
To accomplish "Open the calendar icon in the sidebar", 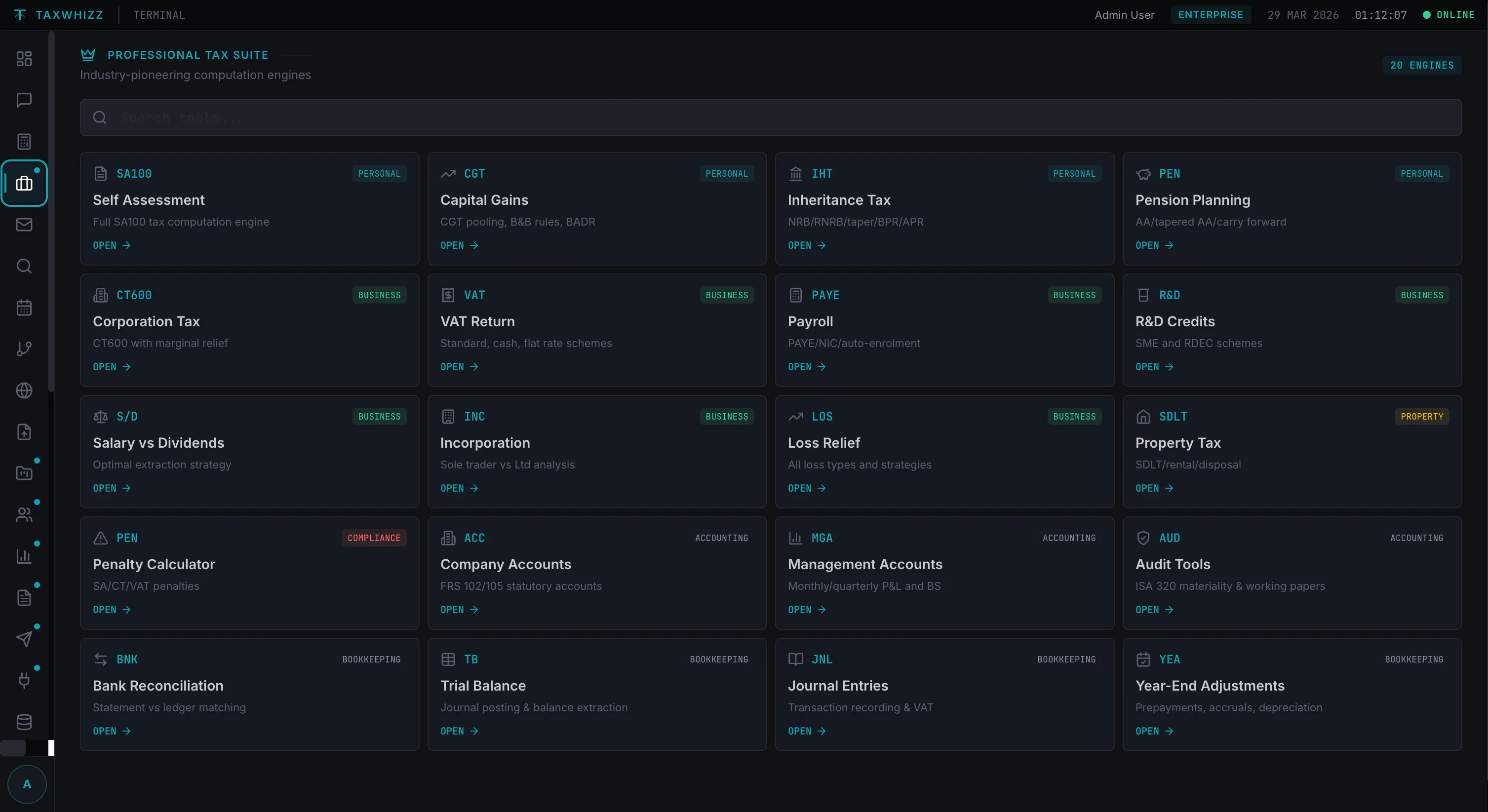I will pos(24,308).
